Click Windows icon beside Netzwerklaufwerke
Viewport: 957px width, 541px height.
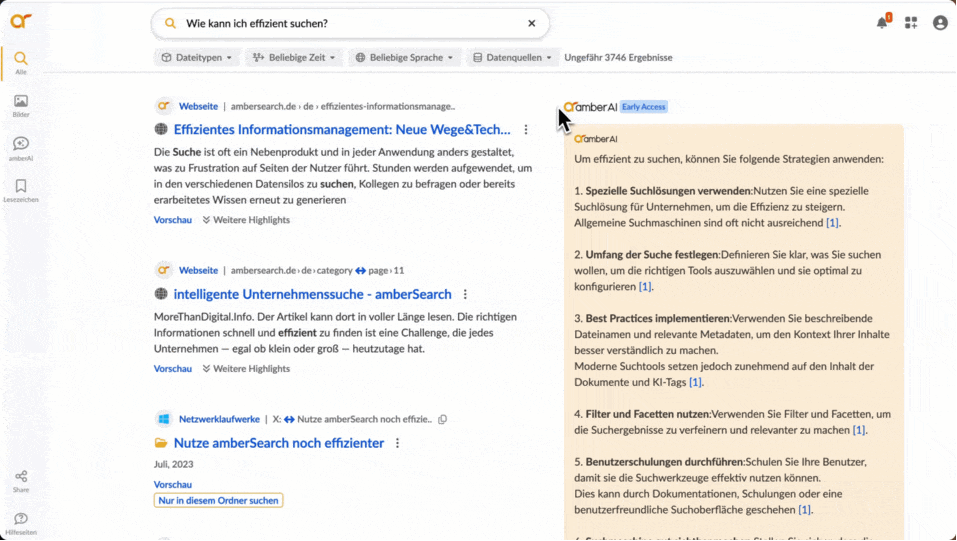click(x=164, y=419)
